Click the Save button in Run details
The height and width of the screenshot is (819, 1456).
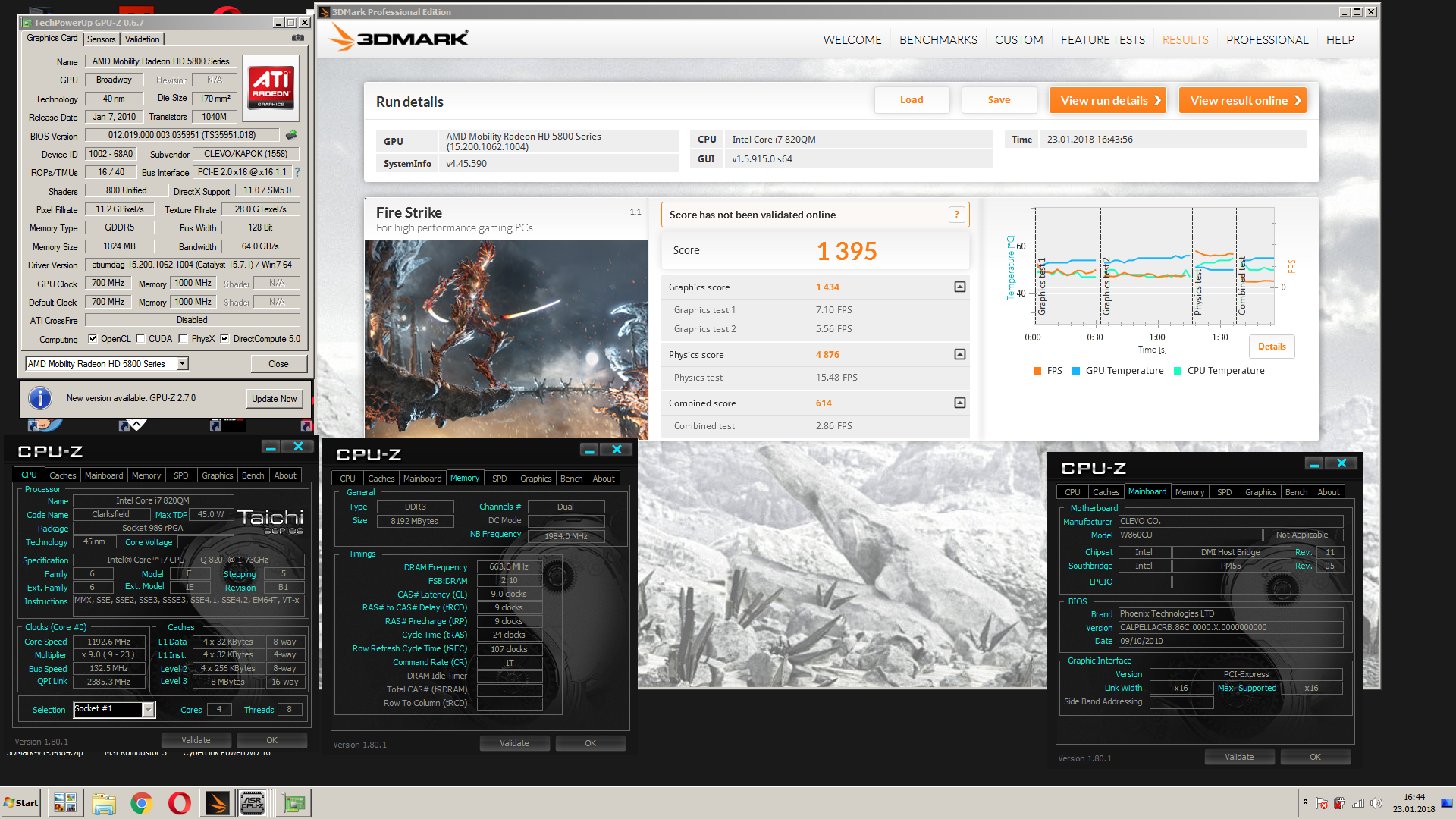point(999,100)
